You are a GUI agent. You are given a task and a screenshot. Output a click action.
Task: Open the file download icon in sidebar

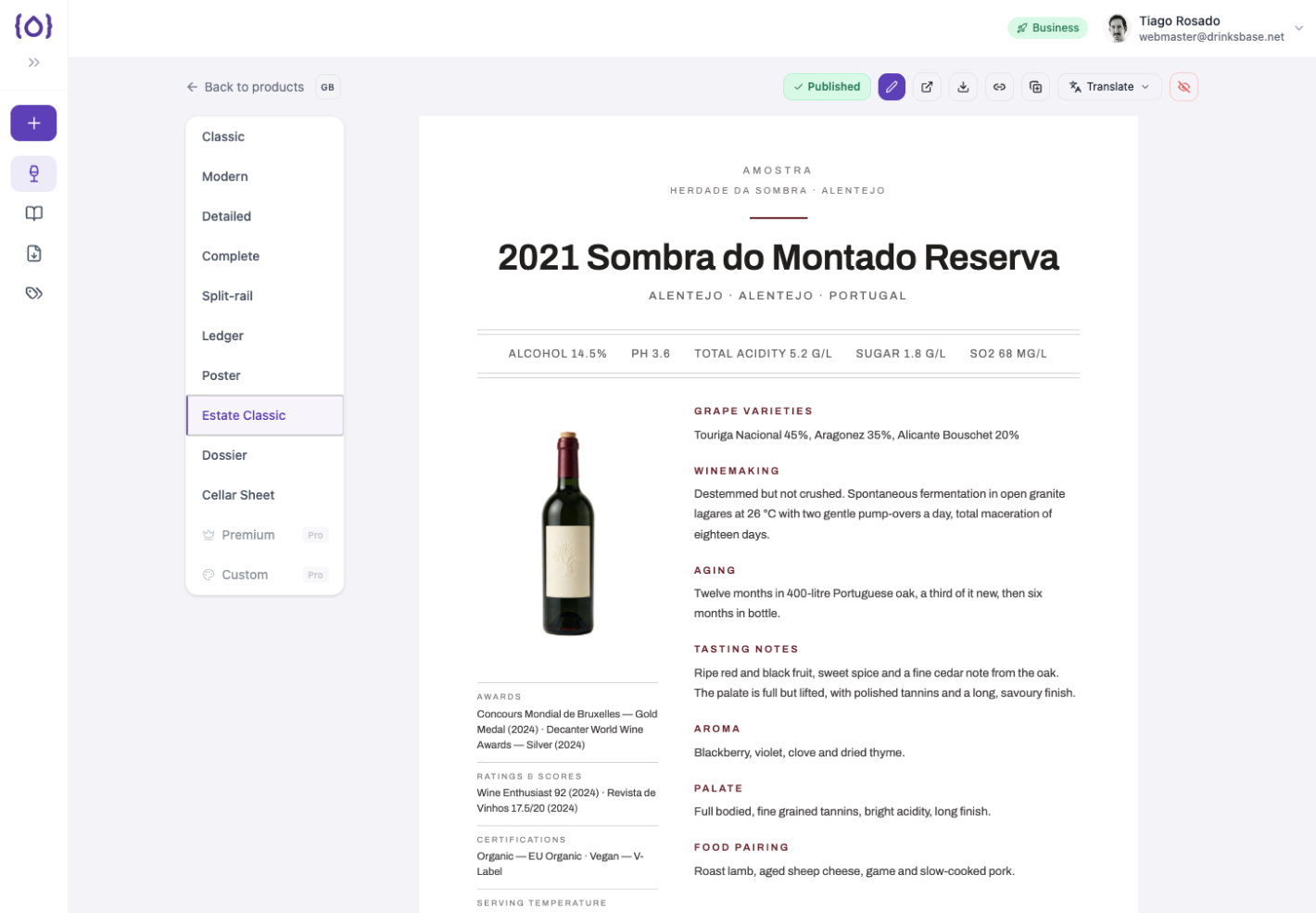point(33,253)
